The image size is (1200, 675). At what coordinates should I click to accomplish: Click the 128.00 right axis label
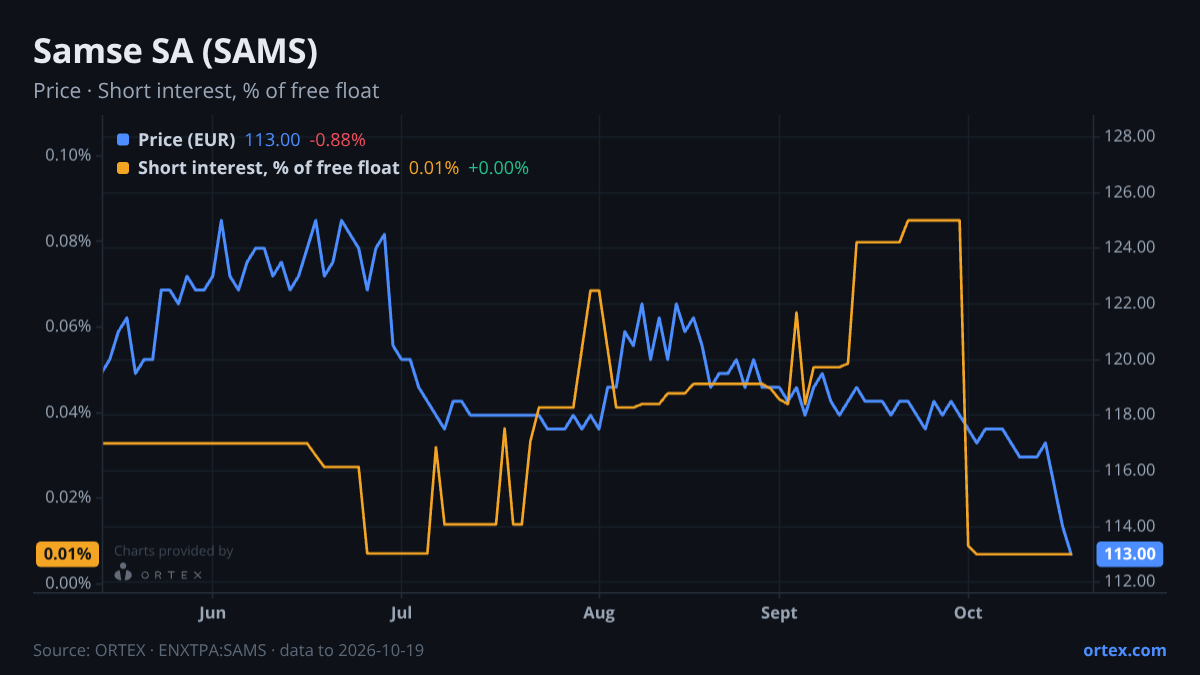[x=1131, y=136]
